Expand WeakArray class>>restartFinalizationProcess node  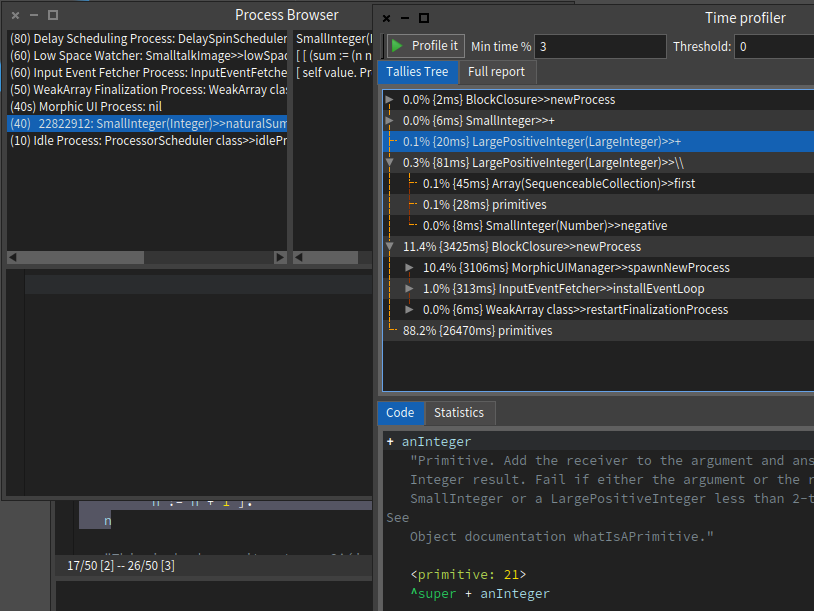tap(410, 310)
